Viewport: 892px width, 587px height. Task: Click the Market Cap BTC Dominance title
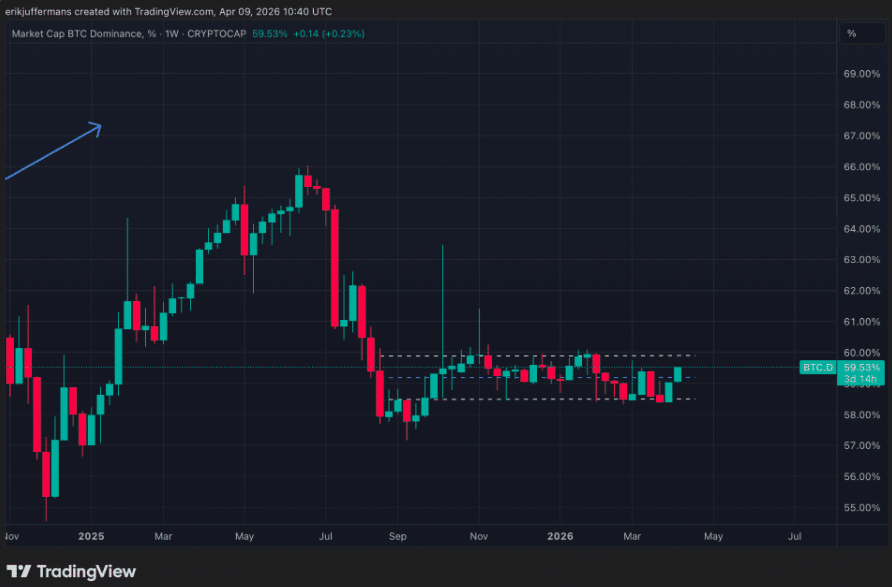tap(84, 34)
